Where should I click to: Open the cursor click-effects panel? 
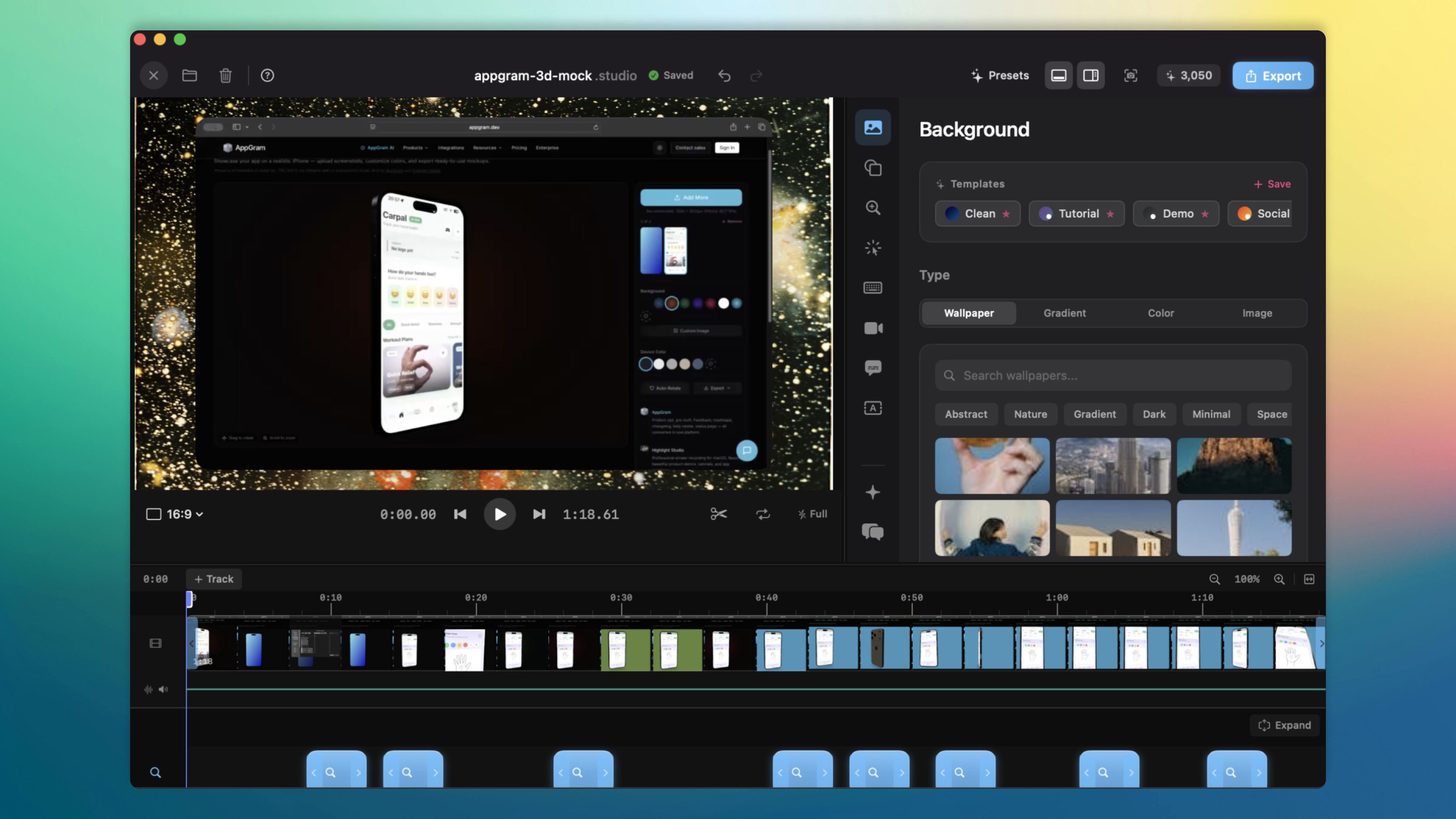coord(873,248)
